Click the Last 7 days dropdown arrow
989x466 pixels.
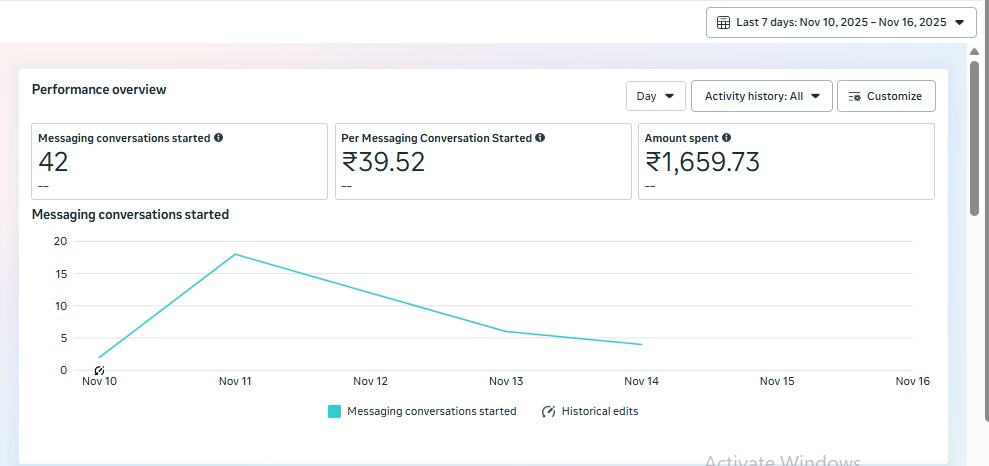(x=960, y=22)
